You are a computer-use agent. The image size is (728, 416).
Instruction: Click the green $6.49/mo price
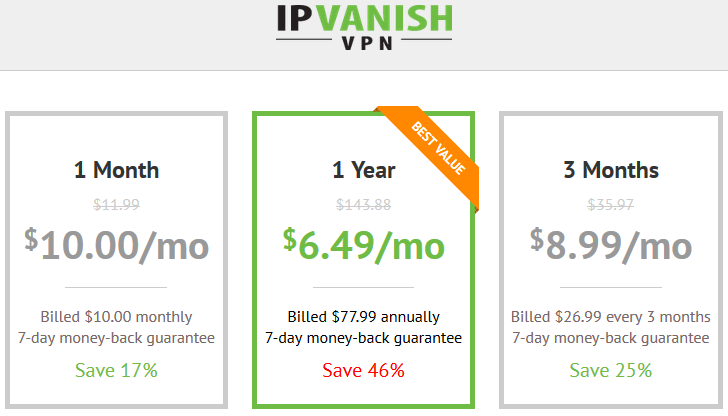pyautogui.click(x=364, y=246)
